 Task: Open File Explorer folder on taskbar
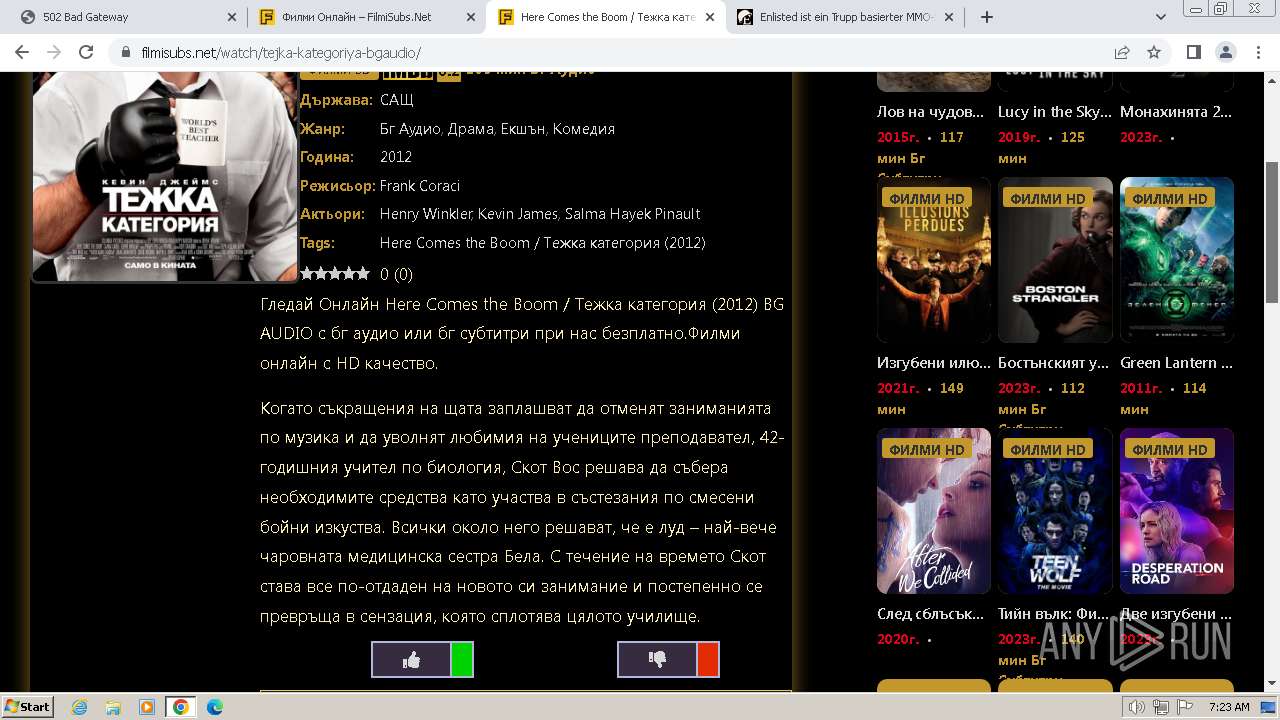click(113, 707)
